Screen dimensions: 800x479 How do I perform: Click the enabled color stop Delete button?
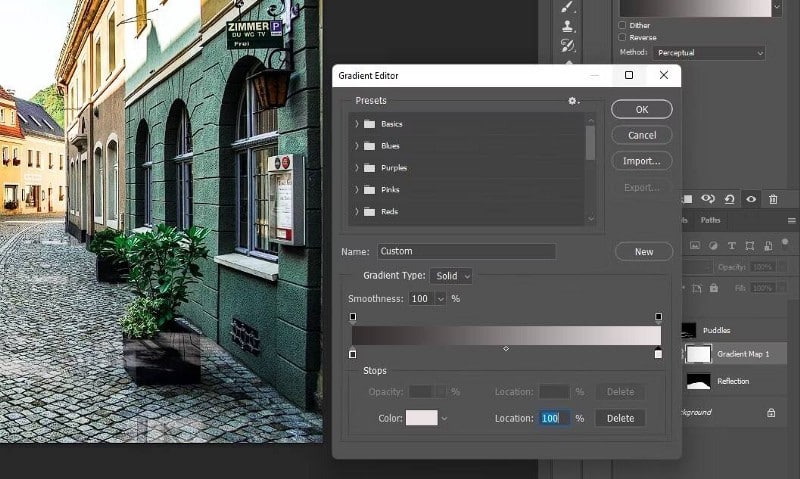point(620,418)
